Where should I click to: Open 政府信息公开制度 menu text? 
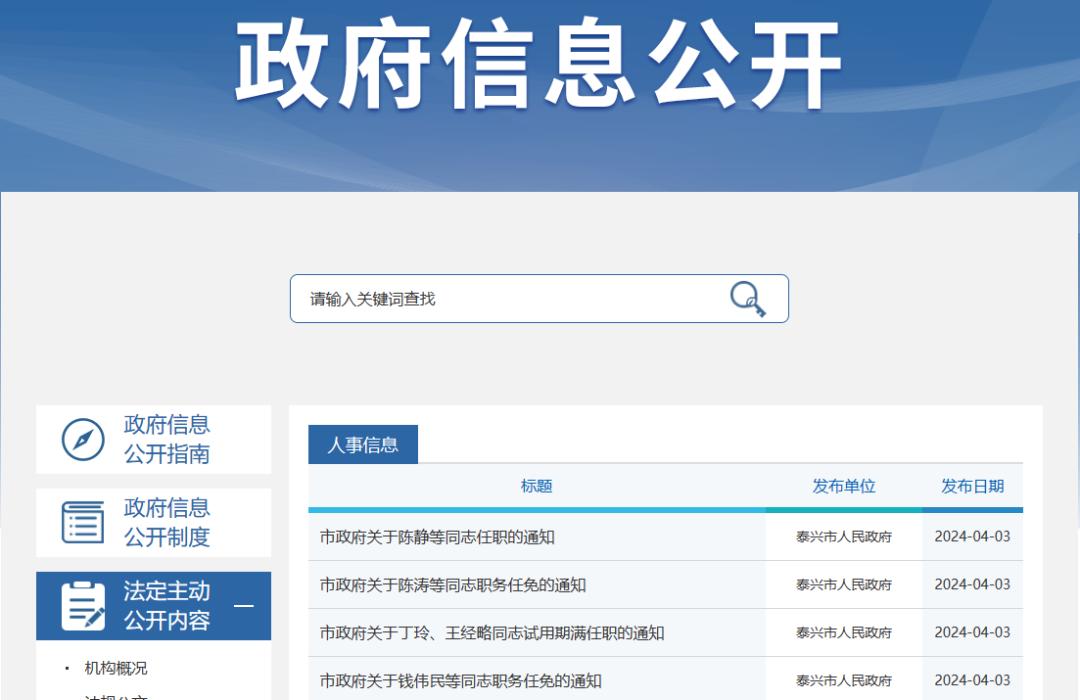coord(167,523)
